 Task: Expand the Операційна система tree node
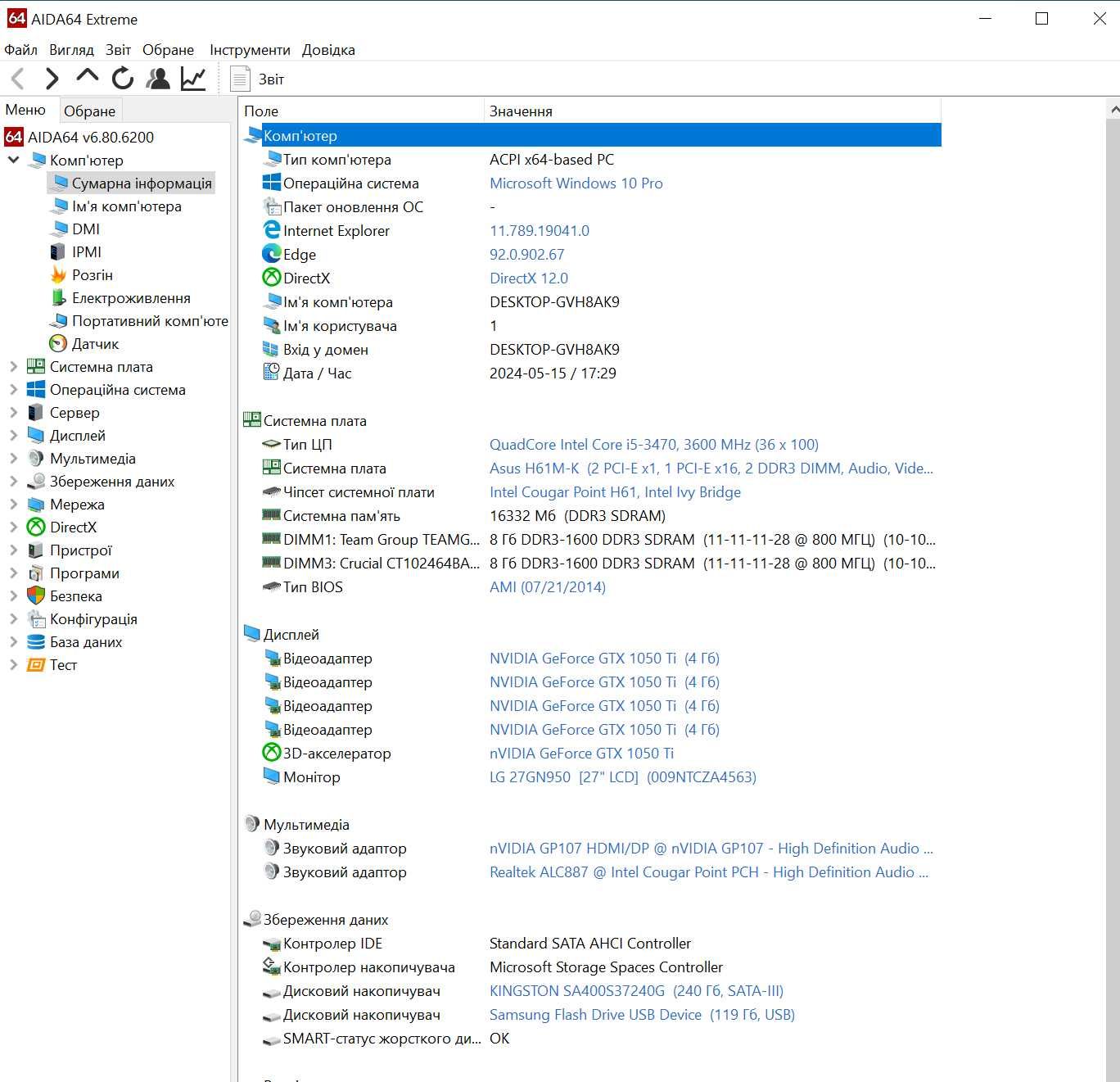[x=13, y=390]
